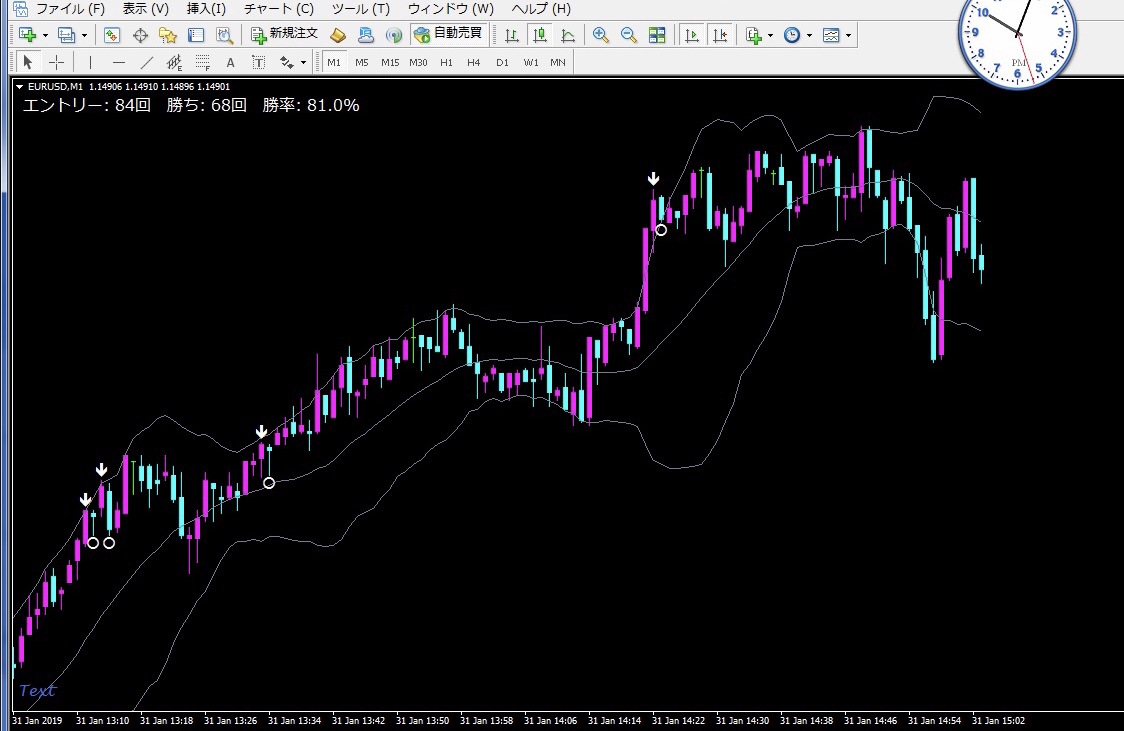Open the チャート (C) menu
Viewport: 1124px width, 731px height.
point(278,9)
